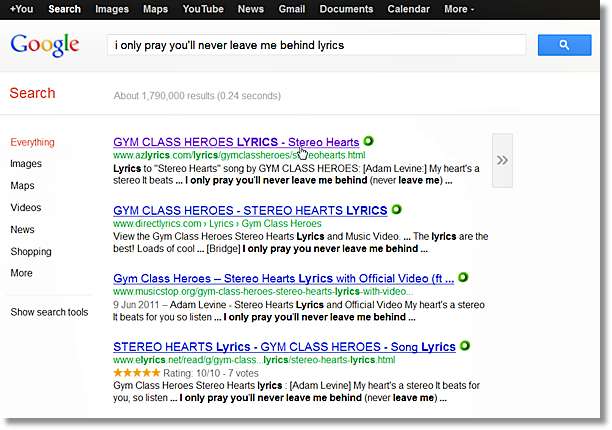Select Search in the top black bar
Image resolution: width=612 pixels, height=430 pixels.
coord(64,9)
